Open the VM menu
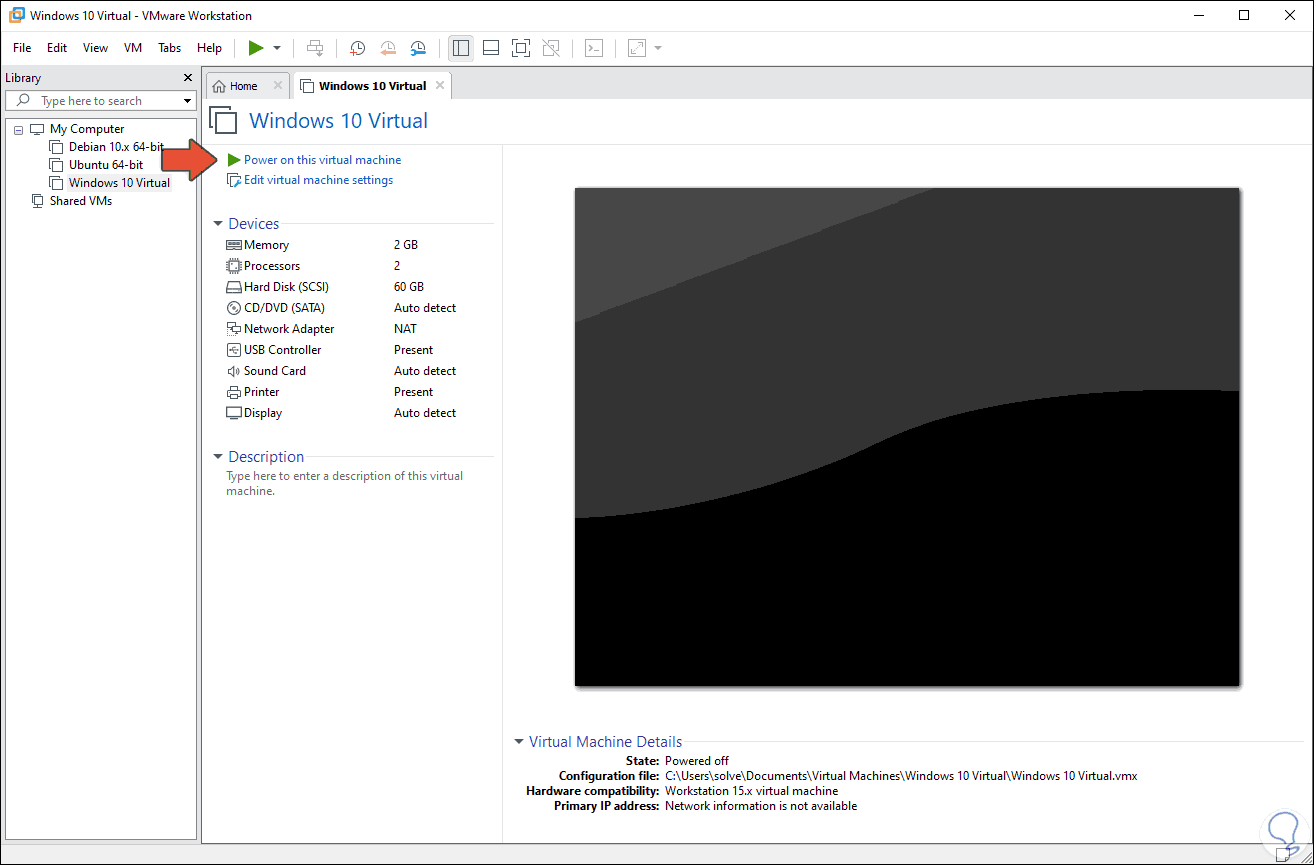 (x=133, y=48)
